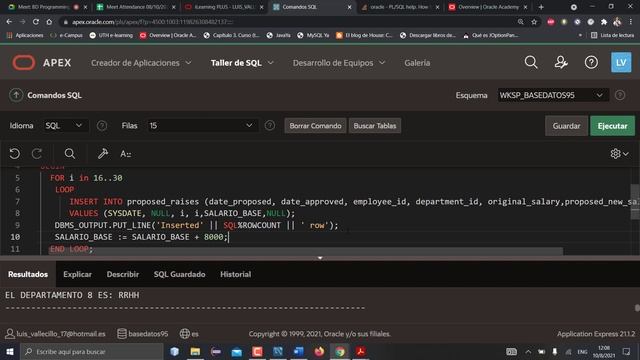Open Adobe Acrobat from the taskbar

(x=360, y=351)
